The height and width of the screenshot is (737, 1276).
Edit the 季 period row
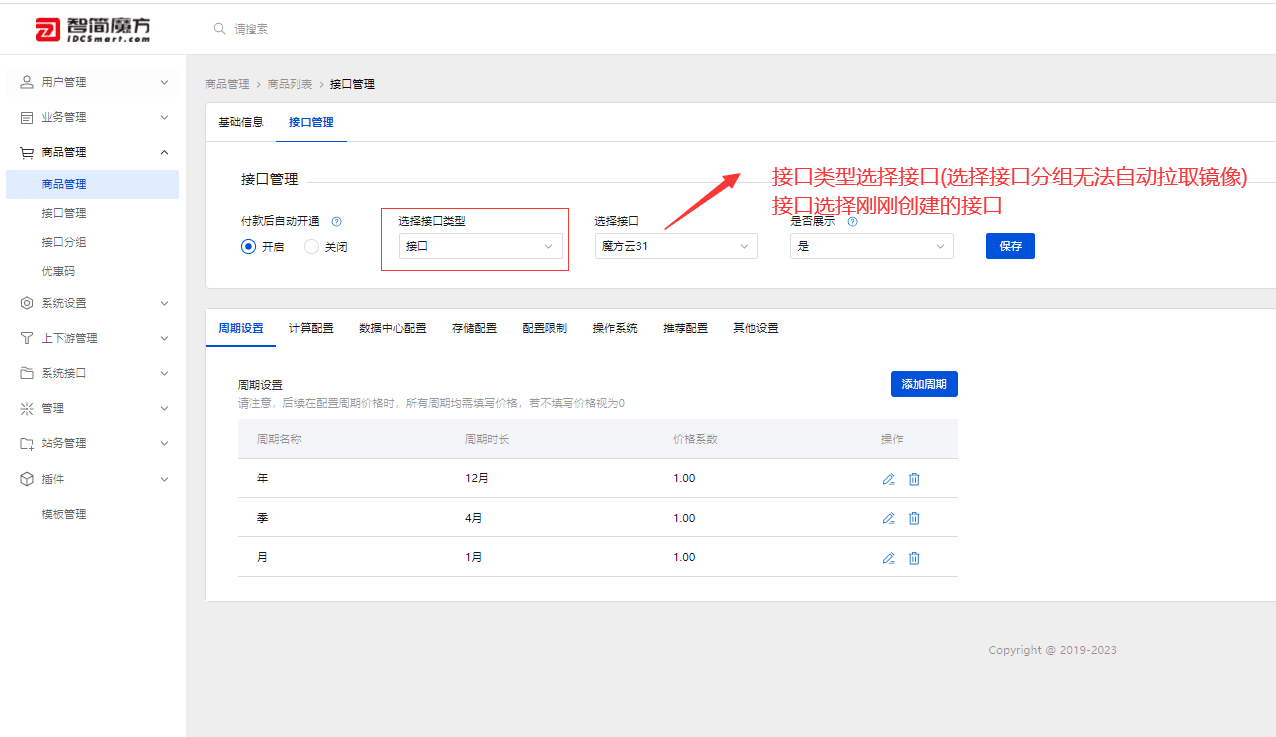(888, 518)
